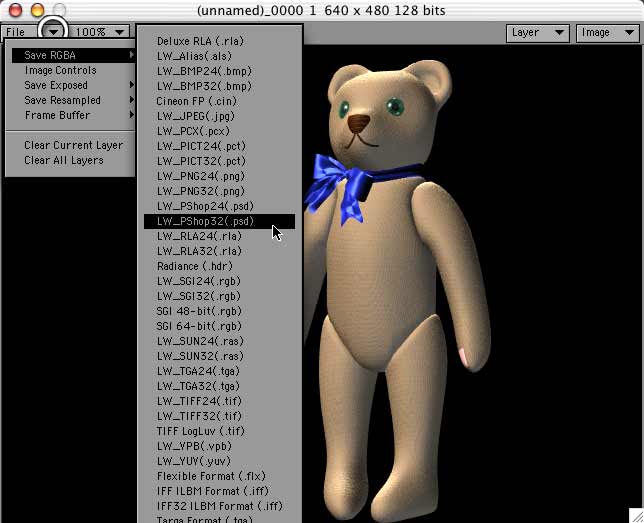Select LW_TIFF32(.tif) format
644x523 pixels.
[x=219, y=416]
